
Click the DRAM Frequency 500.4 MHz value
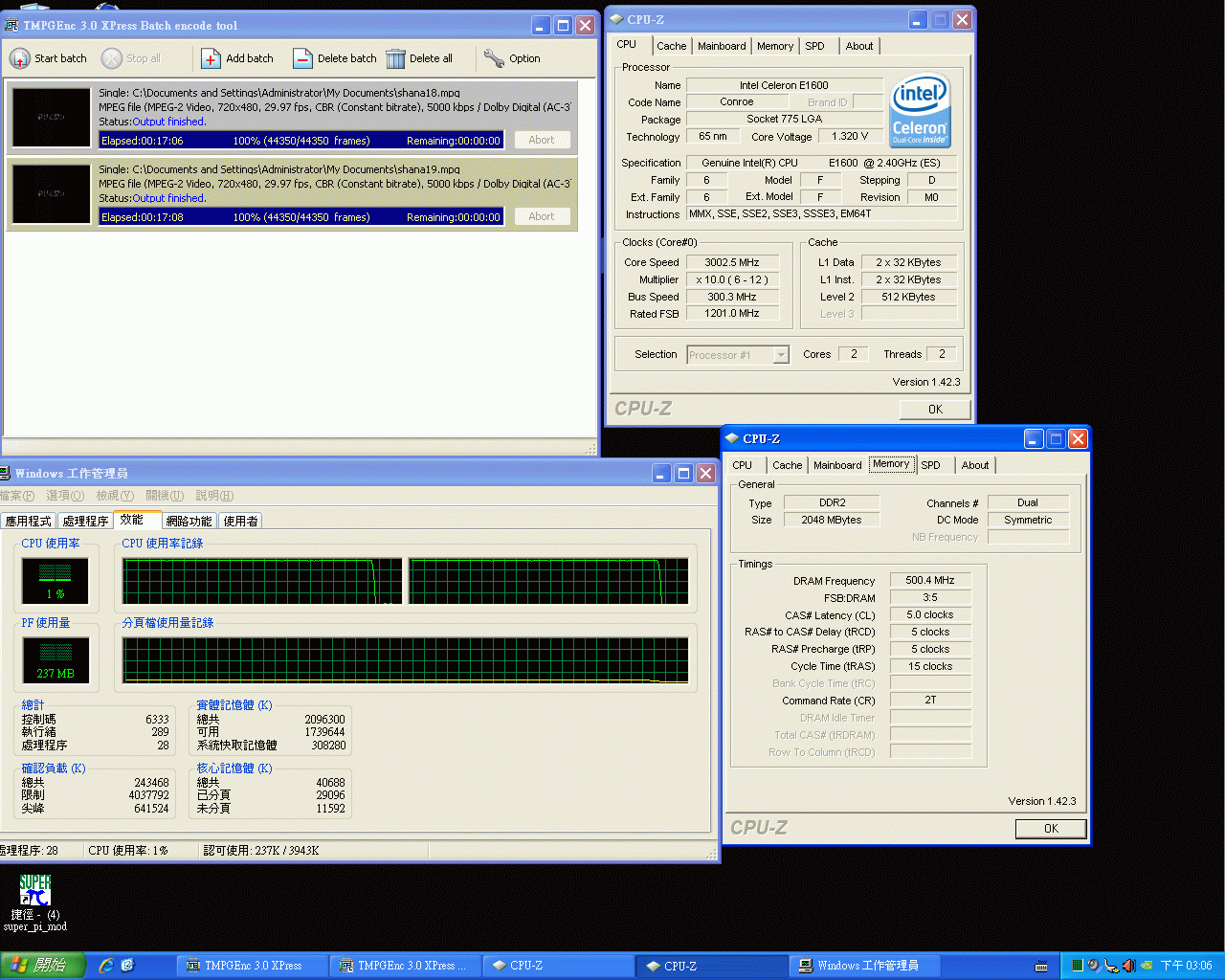[930, 580]
